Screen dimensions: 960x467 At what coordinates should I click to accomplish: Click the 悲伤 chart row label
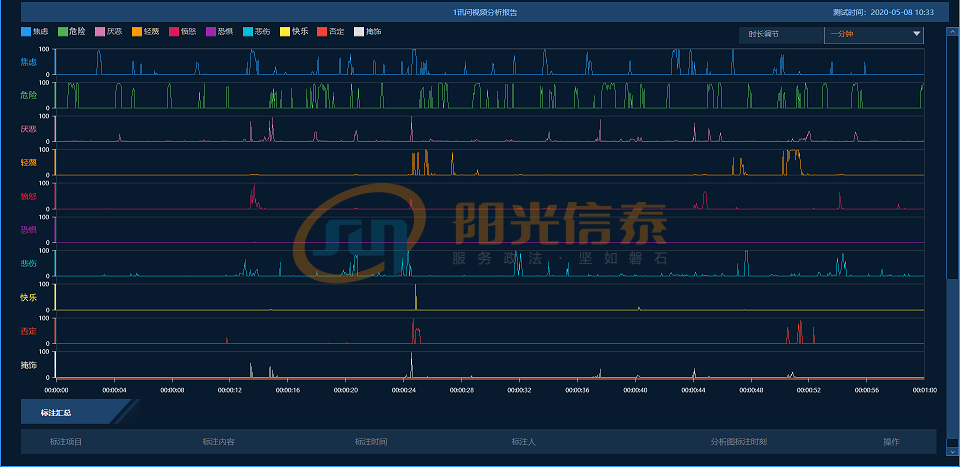click(29, 264)
